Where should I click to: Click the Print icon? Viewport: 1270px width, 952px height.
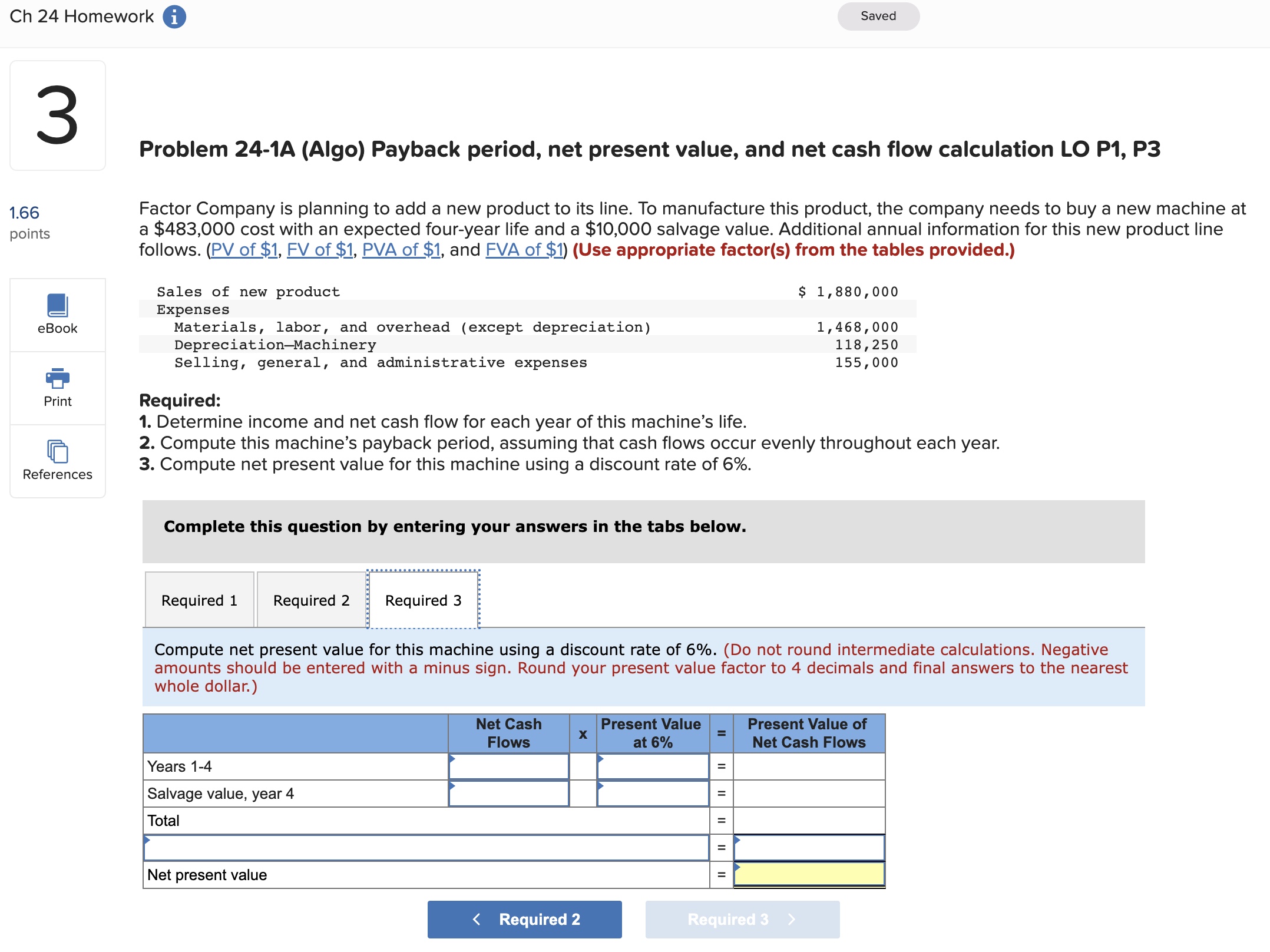(x=58, y=379)
